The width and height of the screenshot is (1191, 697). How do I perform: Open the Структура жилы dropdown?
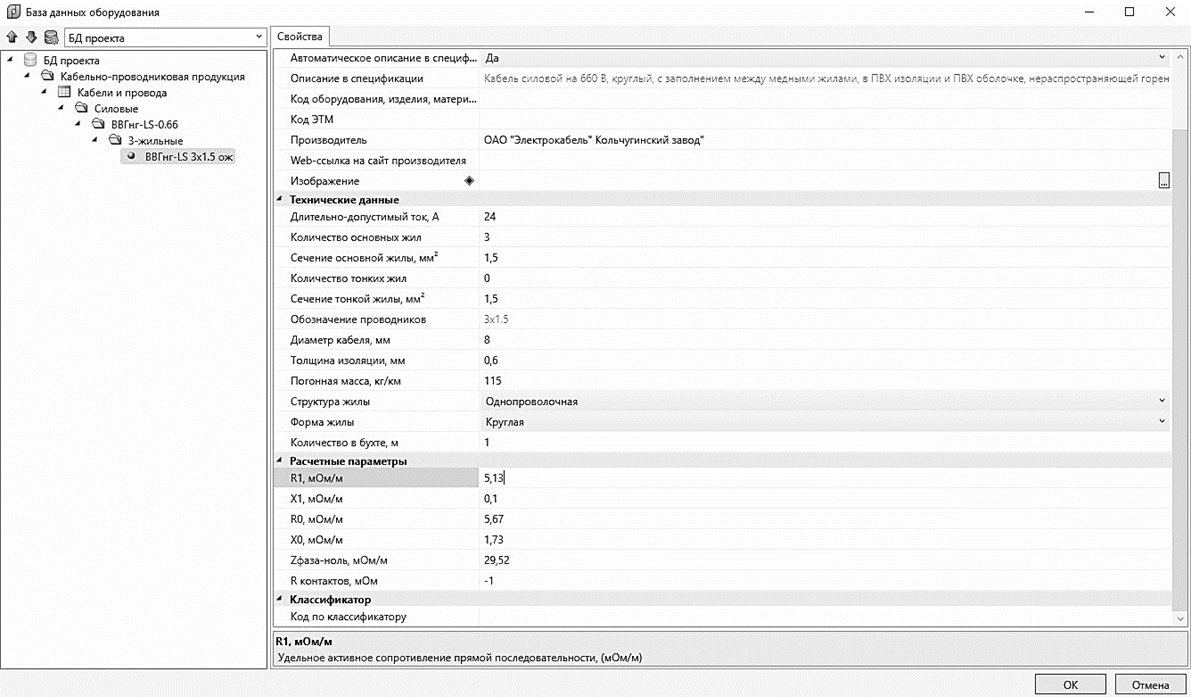[x=1162, y=401]
